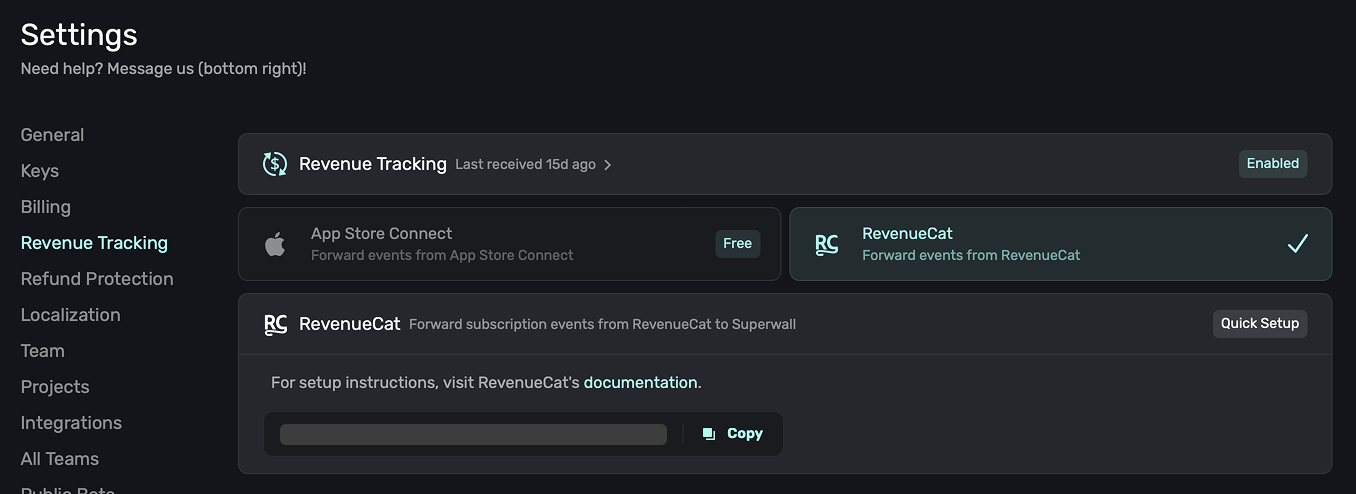Viewport: 1356px width, 494px height.
Task: Click the Apple logo icon
Action: tap(275, 244)
